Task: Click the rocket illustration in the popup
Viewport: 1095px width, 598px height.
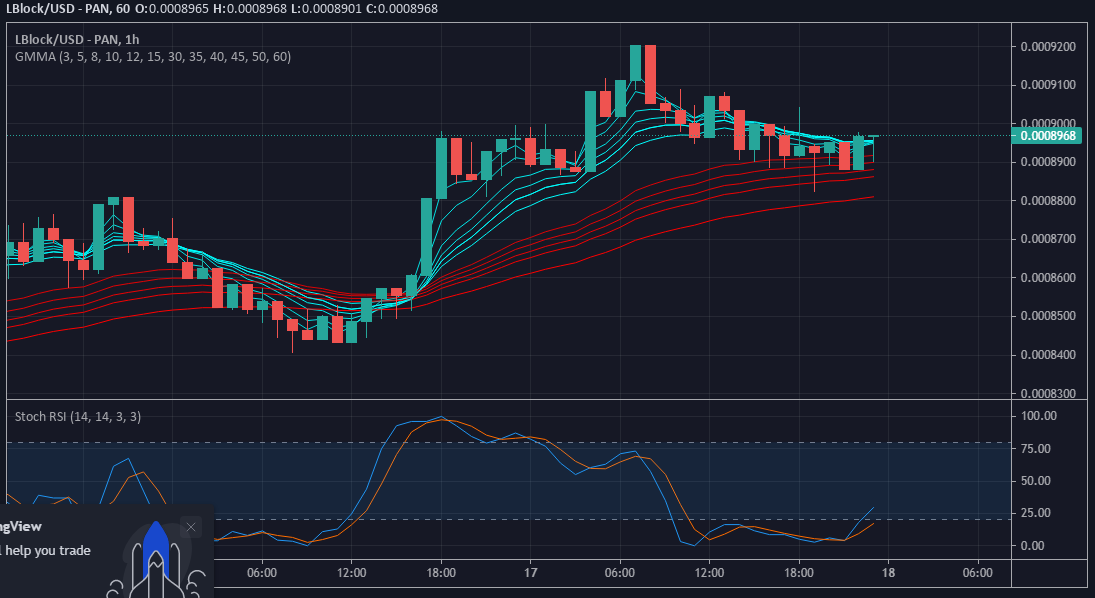Action: [156, 562]
